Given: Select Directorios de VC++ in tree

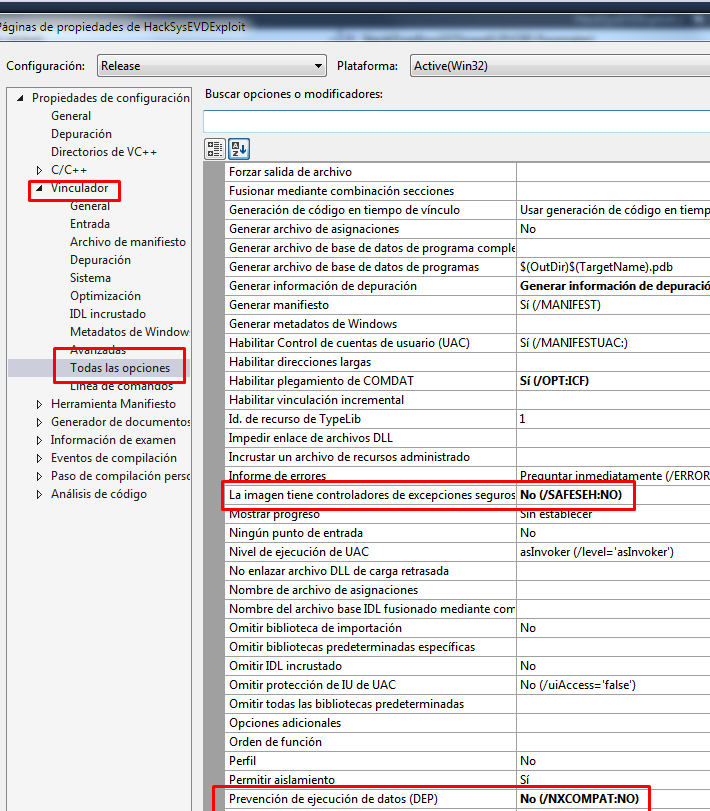Looking at the screenshot, I should (104, 152).
